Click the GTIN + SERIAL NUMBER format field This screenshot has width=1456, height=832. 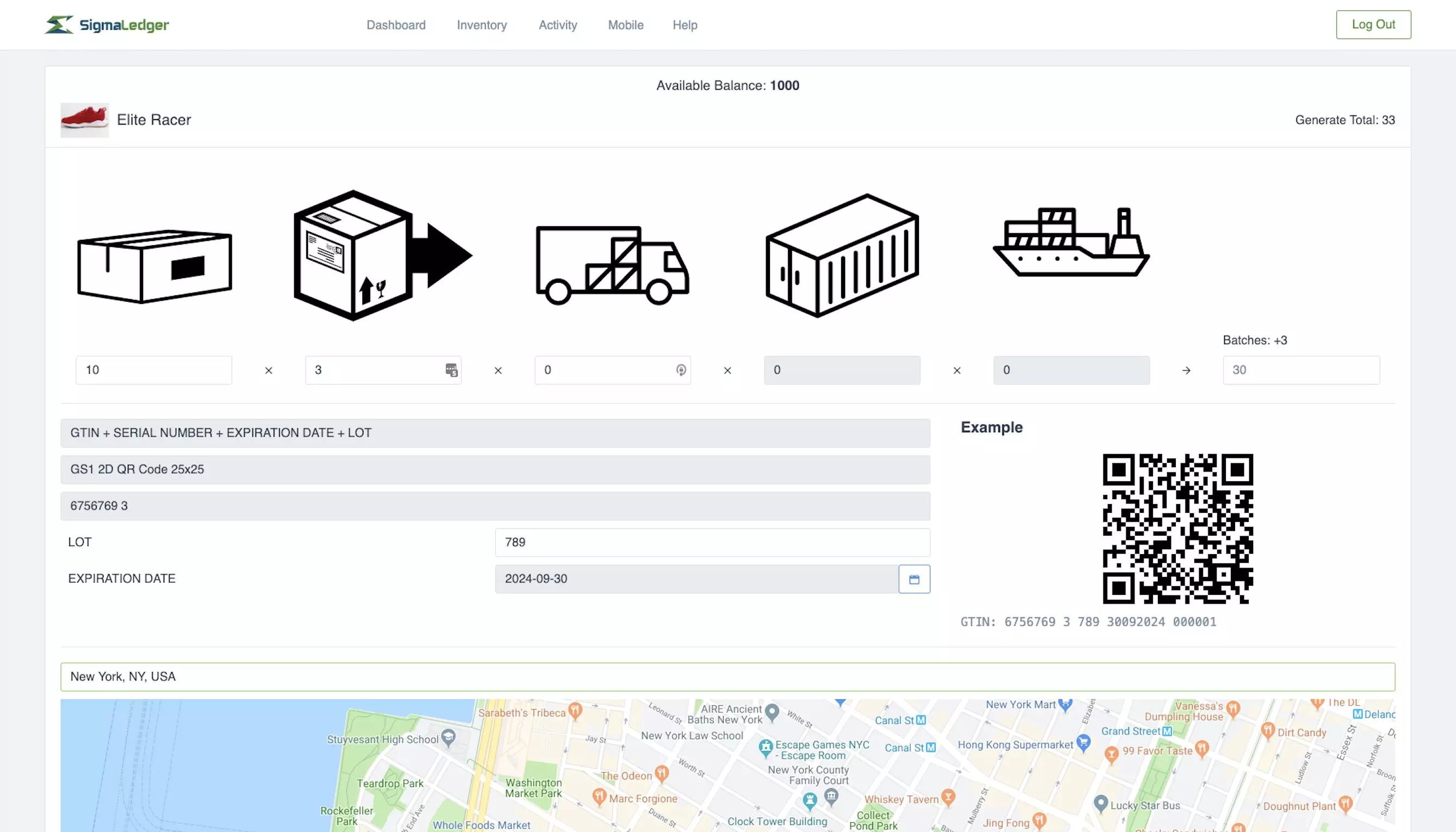[x=495, y=433]
